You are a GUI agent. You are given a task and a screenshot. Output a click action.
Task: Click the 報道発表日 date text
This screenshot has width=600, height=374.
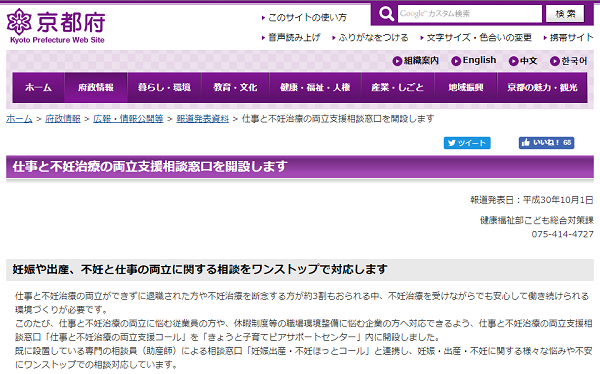(x=532, y=200)
